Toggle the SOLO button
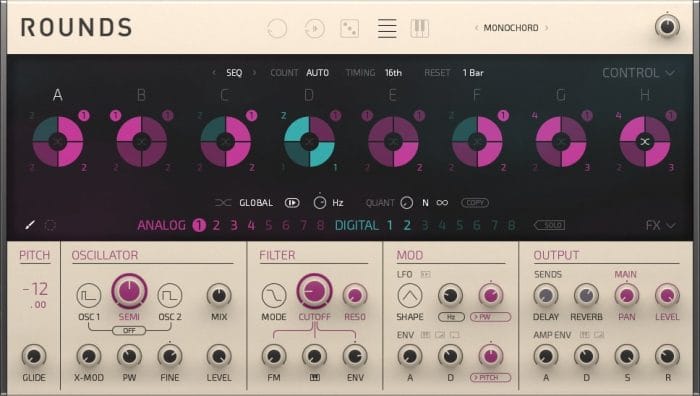Viewport: 700px width, 396px height. 550,225
